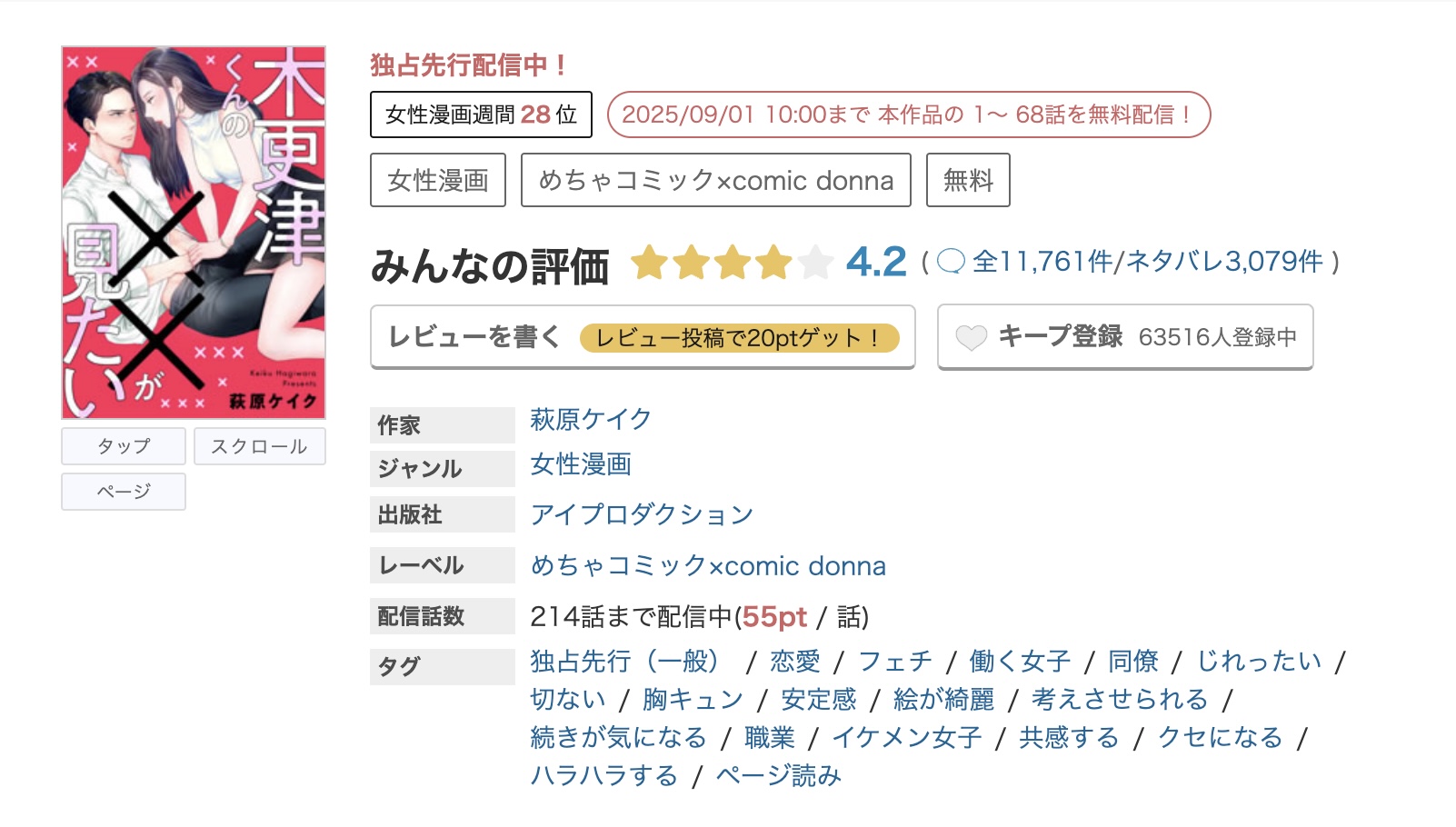This screenshot has height=827, width=1456.
Task: Open the イケメン女子 tag page
Action: click(907, 738)
